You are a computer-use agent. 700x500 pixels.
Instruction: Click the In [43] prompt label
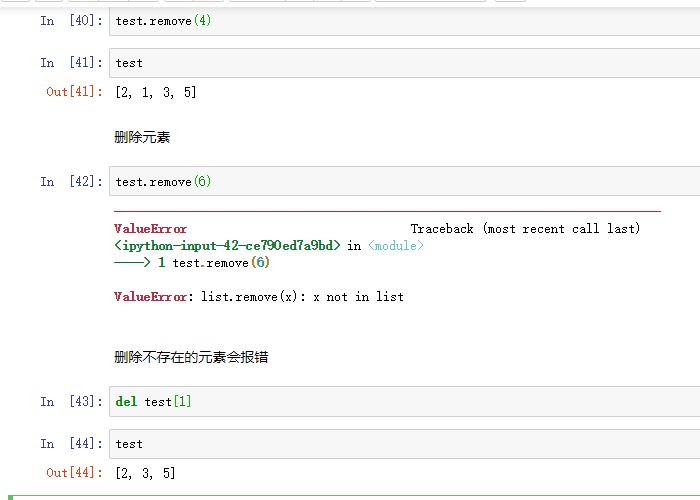[x=71, y=401]
